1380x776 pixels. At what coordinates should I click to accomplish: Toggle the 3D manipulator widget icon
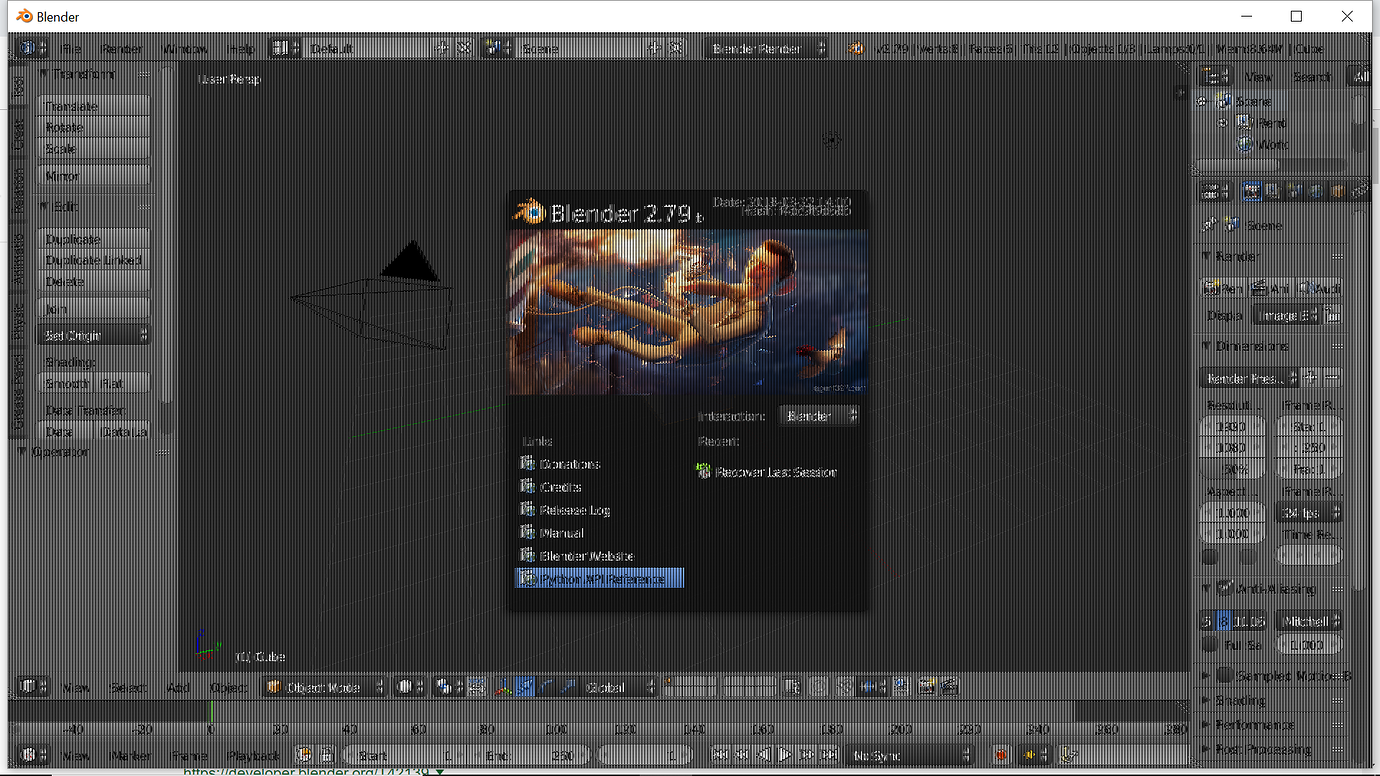503,687
